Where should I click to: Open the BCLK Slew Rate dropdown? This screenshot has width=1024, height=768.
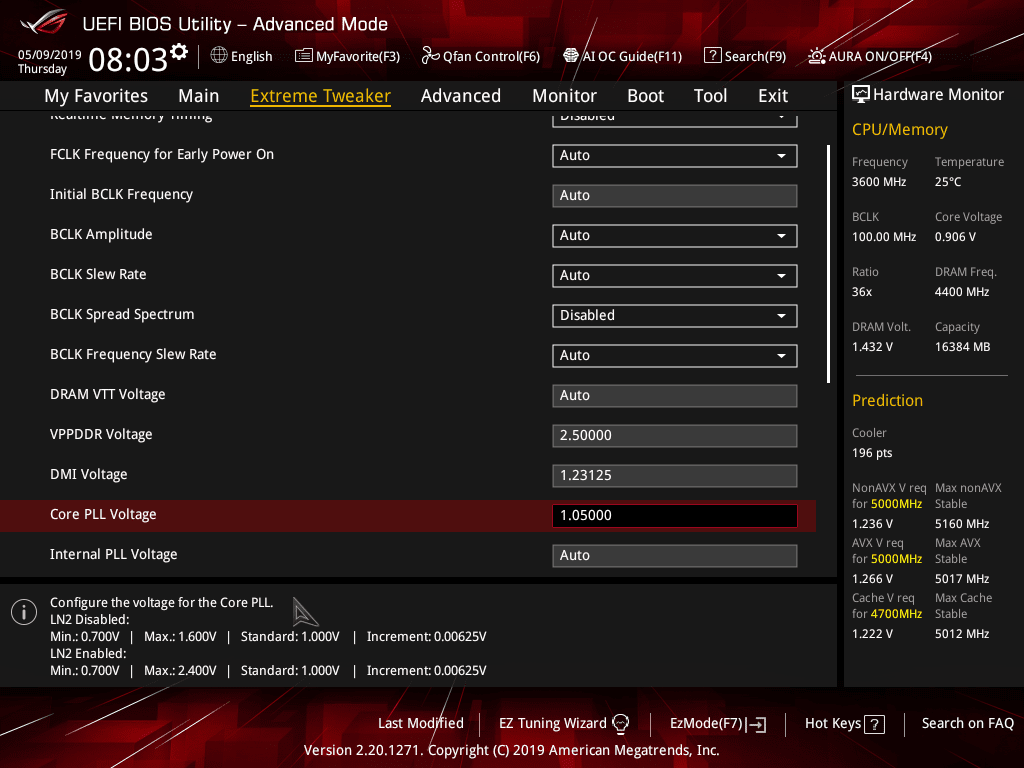click(675, 276)
